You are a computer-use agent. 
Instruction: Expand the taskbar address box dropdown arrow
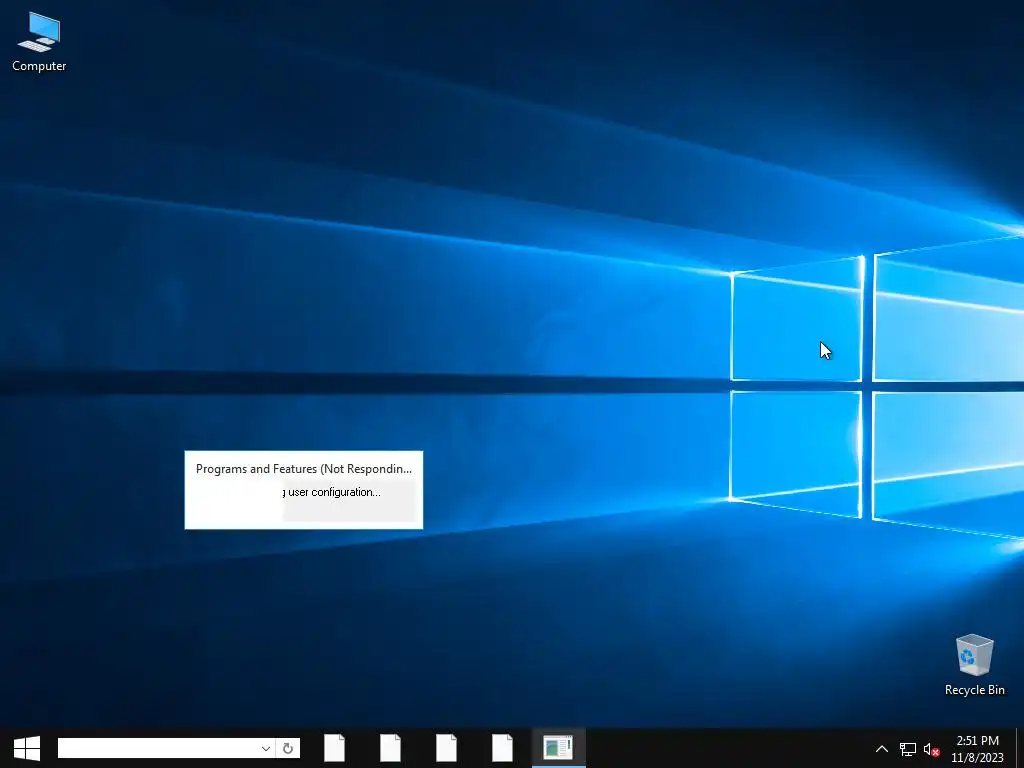coord(266,748)
